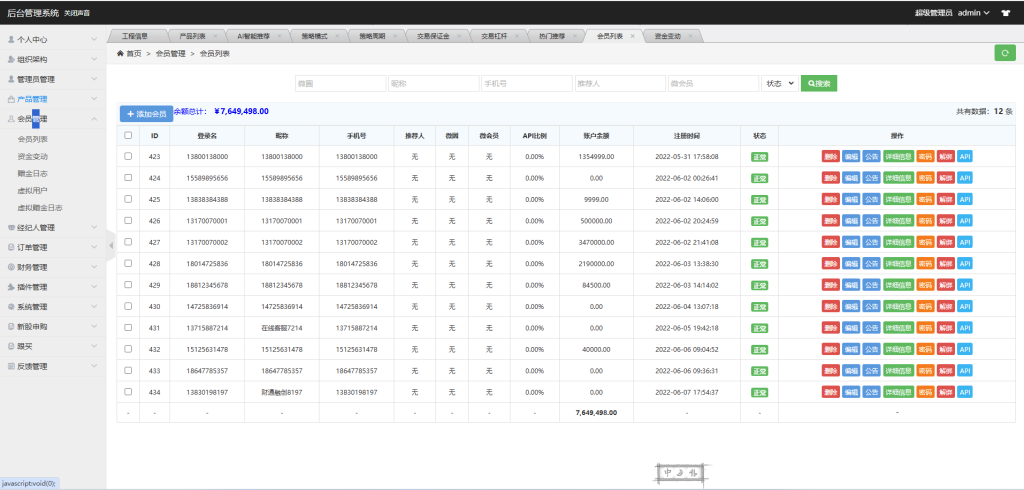The width and height of the screenshot is (1024, 490).
Task: Open 虚拟用户 in the sidebar submenu
Action: coord(34,190)
